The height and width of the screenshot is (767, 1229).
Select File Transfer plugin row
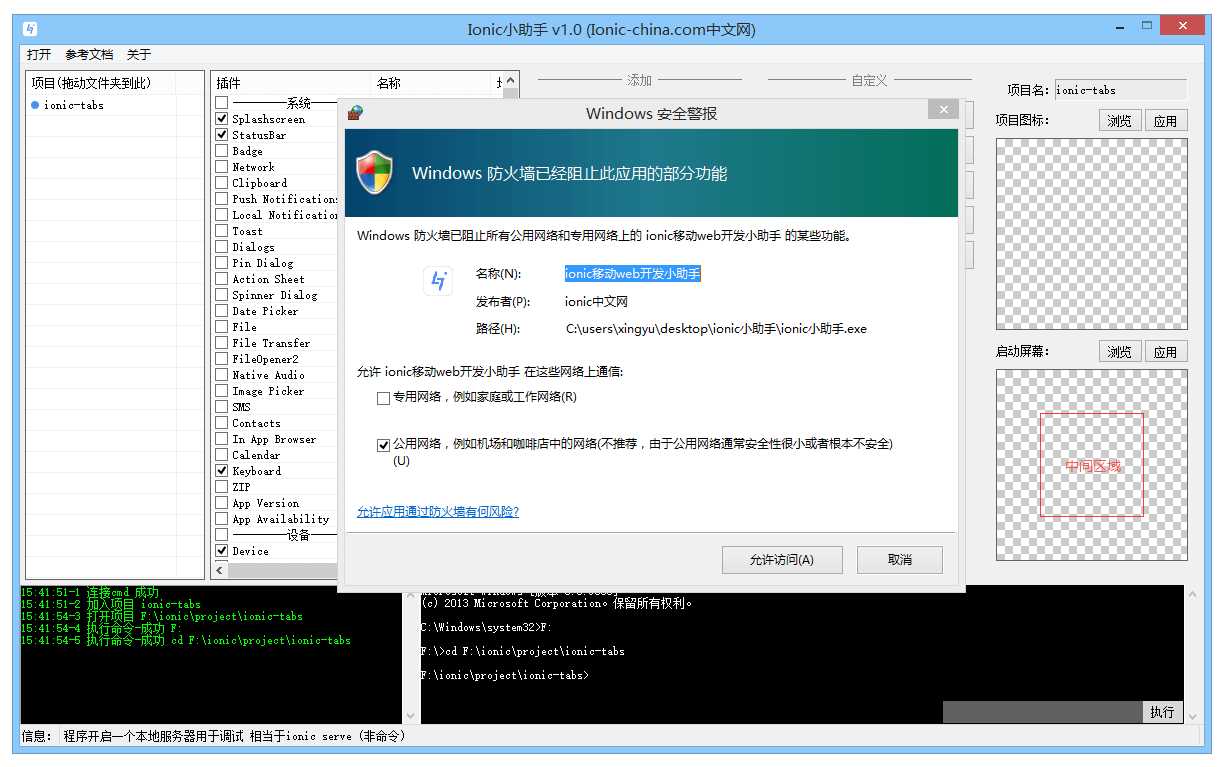pyautogui.click(x=271, y=343)
